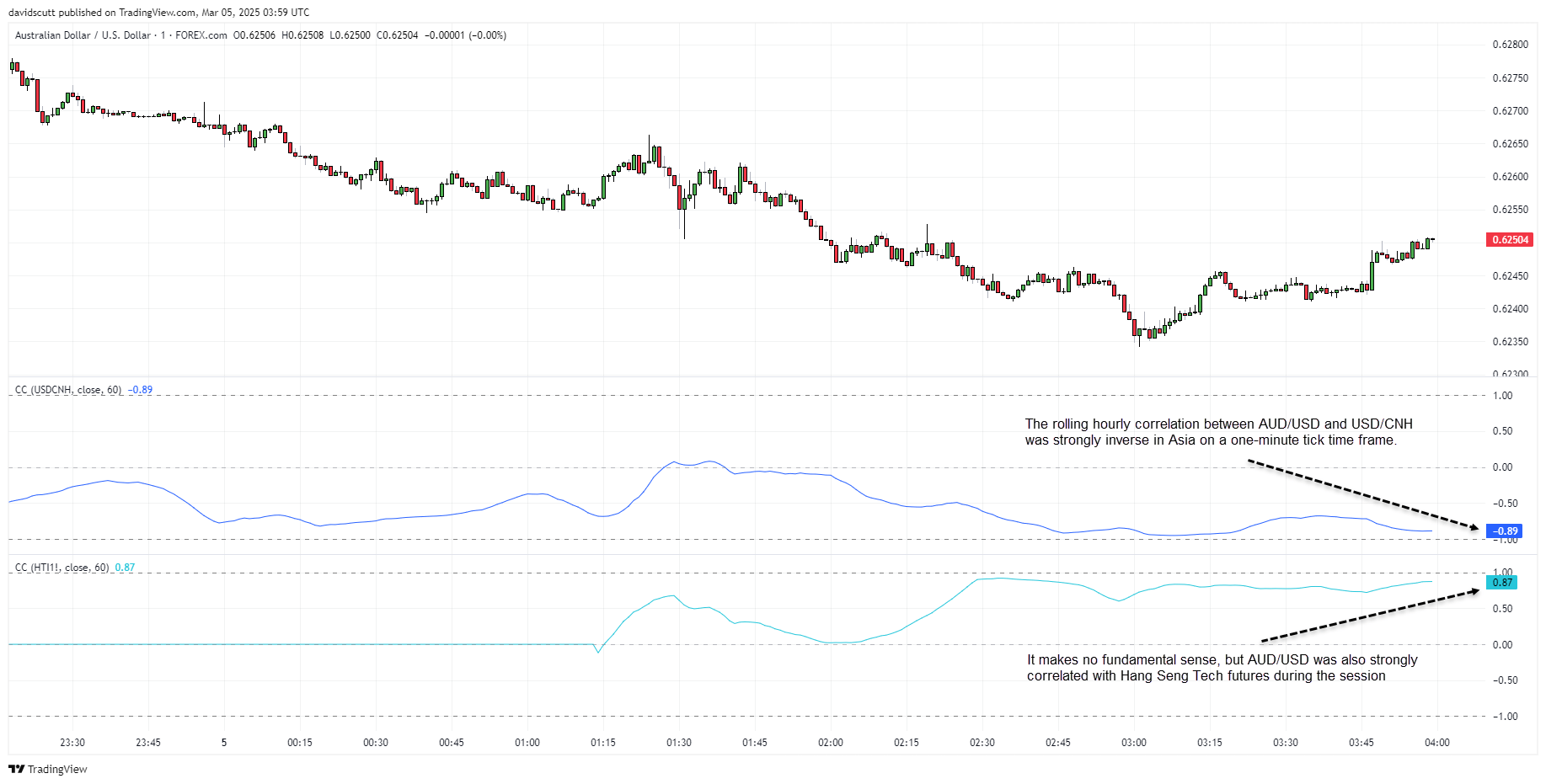Click the 0.62700 price axis label
The height and width of the screenshot is (784, 1546).
click(1510, 111)
